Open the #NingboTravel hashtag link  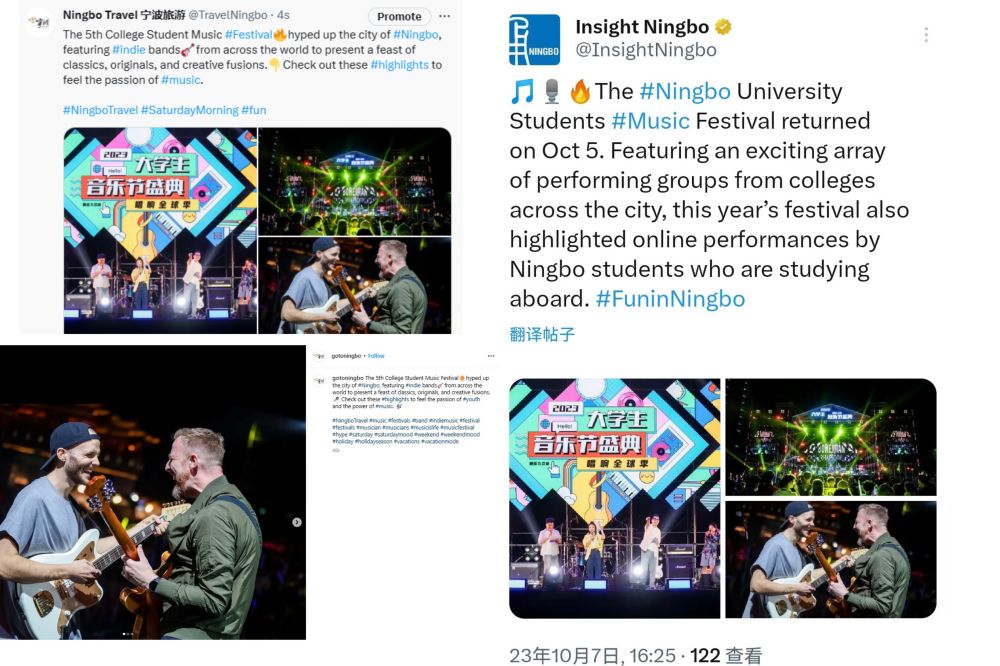click(100, 110)
